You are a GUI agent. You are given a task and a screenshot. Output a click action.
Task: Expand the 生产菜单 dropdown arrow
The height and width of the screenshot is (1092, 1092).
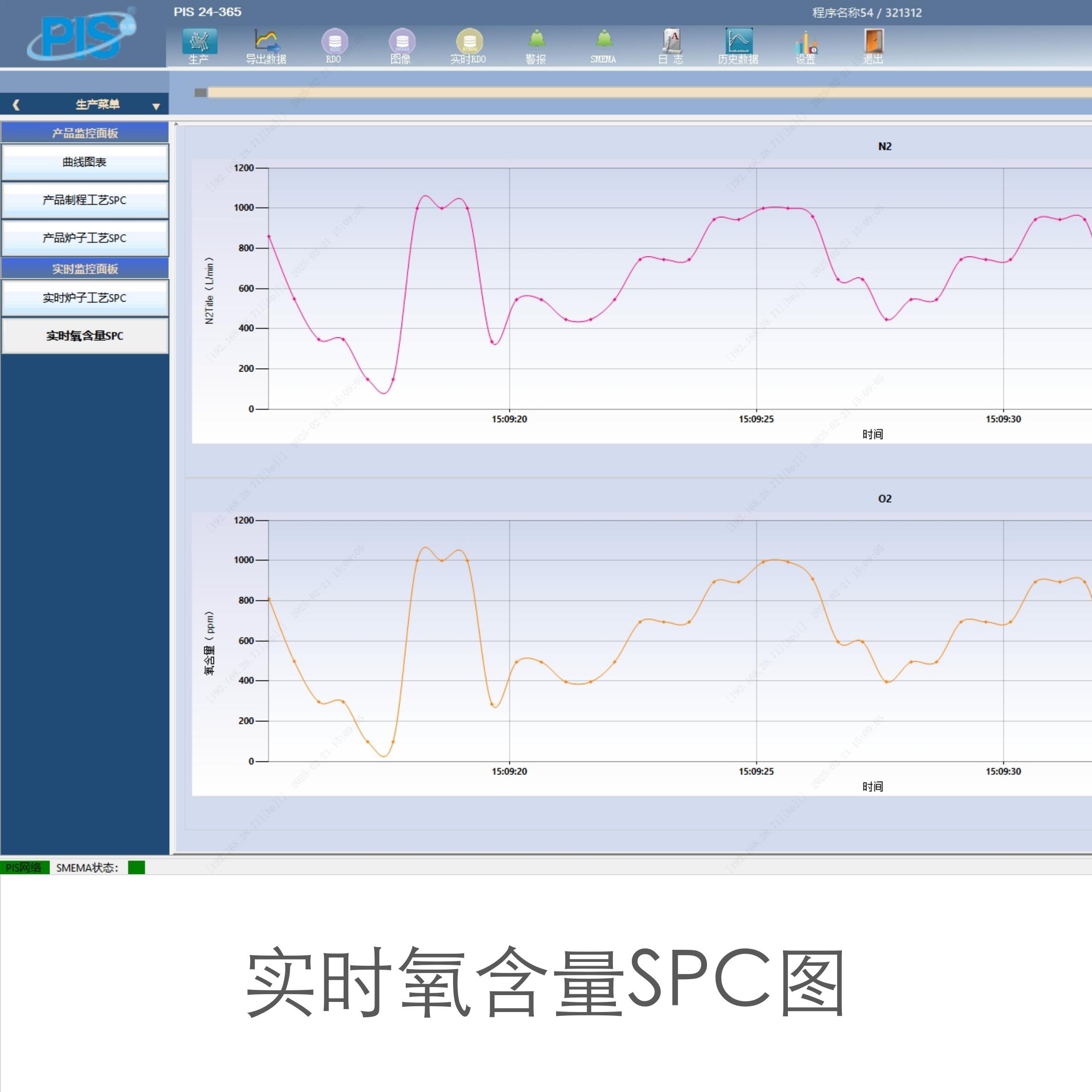click(x=156, y=106)
